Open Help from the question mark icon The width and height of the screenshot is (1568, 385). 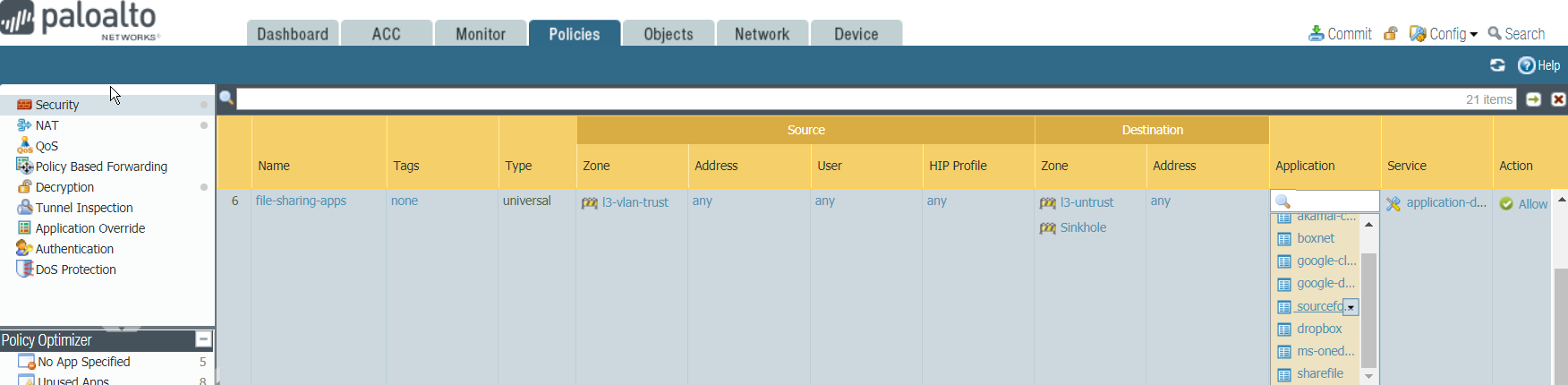1527,65
